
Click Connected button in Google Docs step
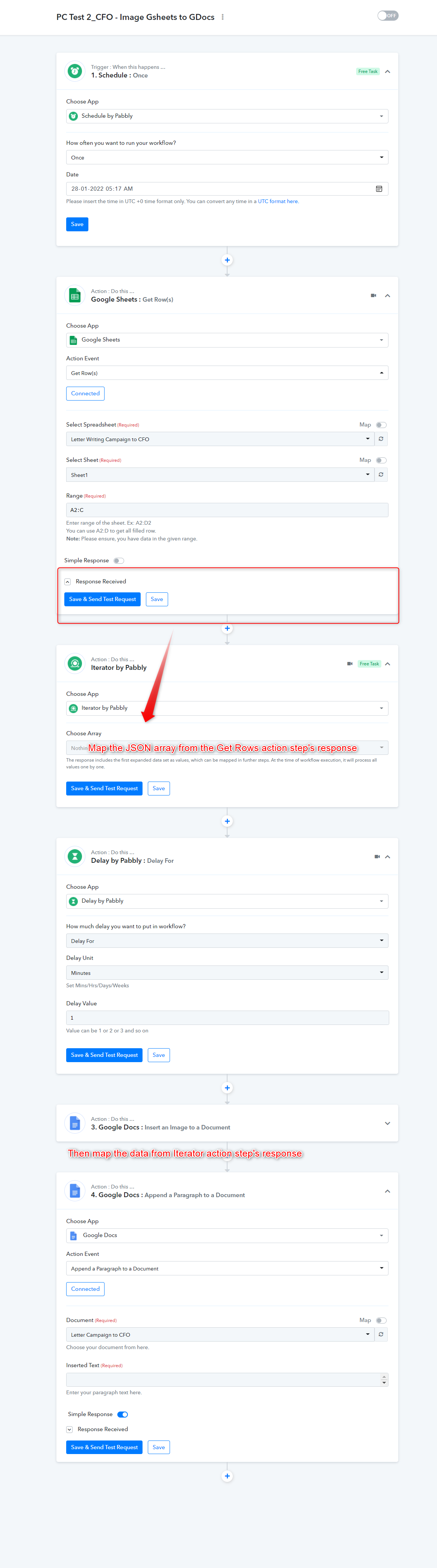coord(85,1289)
